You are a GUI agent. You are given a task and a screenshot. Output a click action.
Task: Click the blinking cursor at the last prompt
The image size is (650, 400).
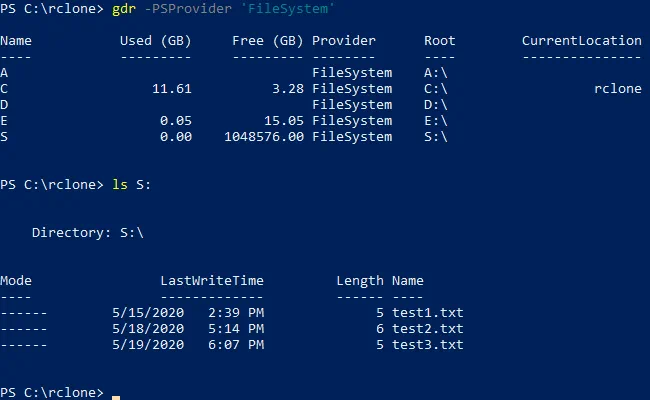click(x=116, y=395)
